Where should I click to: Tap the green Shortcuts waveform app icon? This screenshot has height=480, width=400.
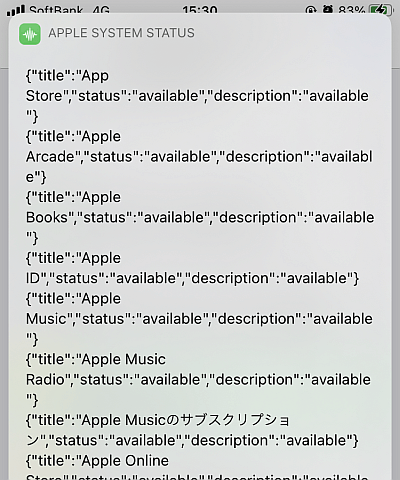(x=30, y=34)
